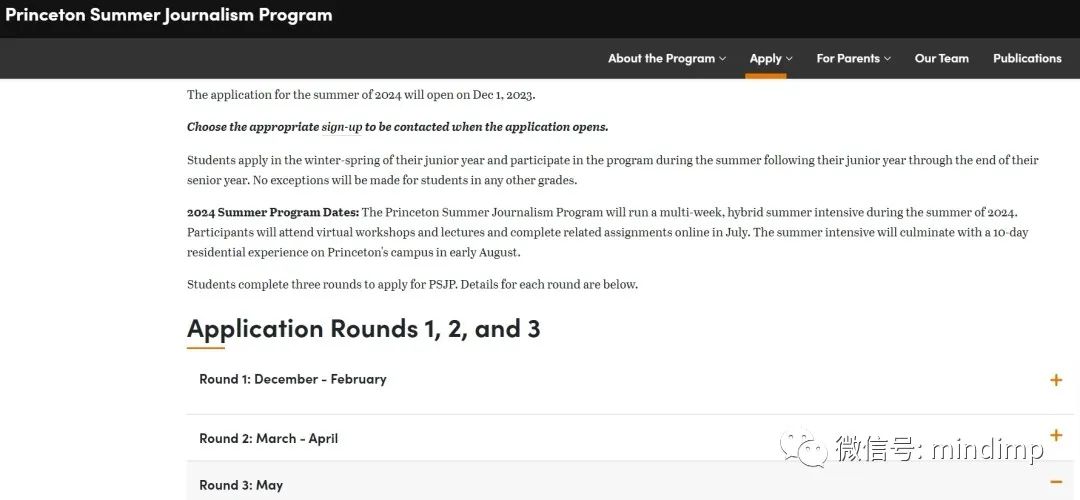Collapse Round 3 minus icon
The width and height of the screenshot is (1080, 500).
pyautogui.click(x=1056, y=481)
